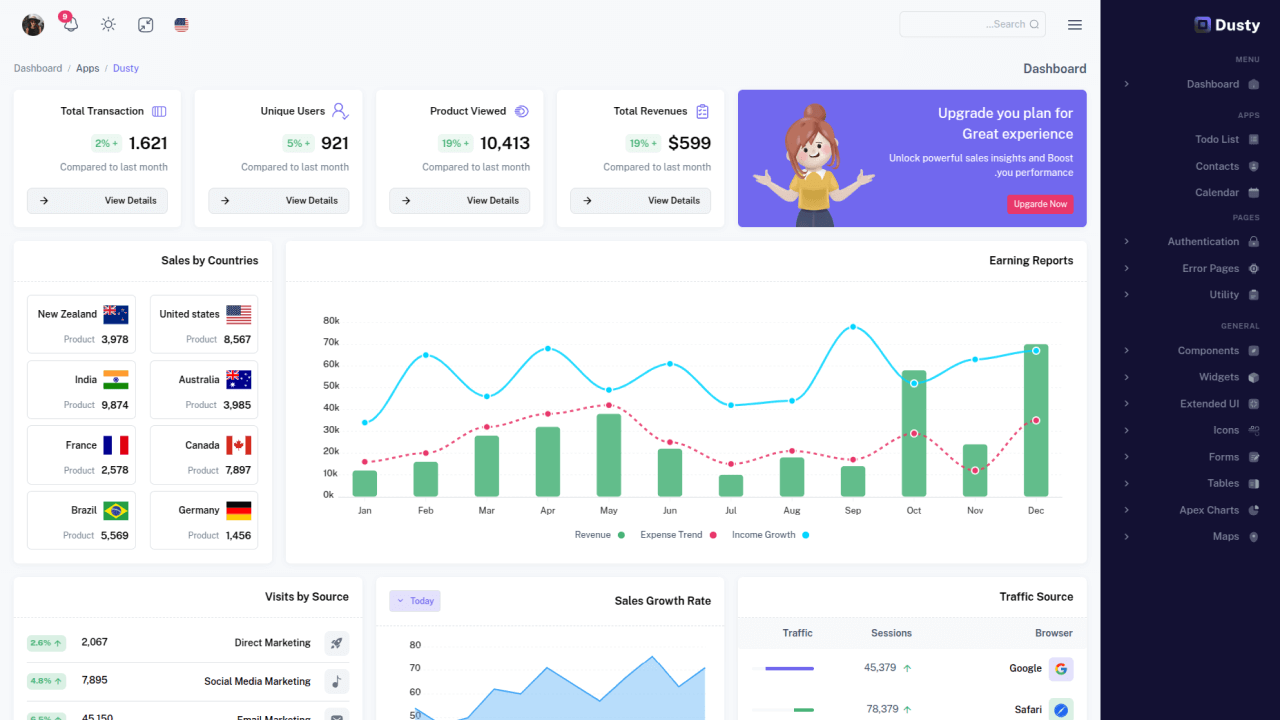Click the hamburger menu icon
This screenshot has height=720, width=1280.
pos(1075,24)
